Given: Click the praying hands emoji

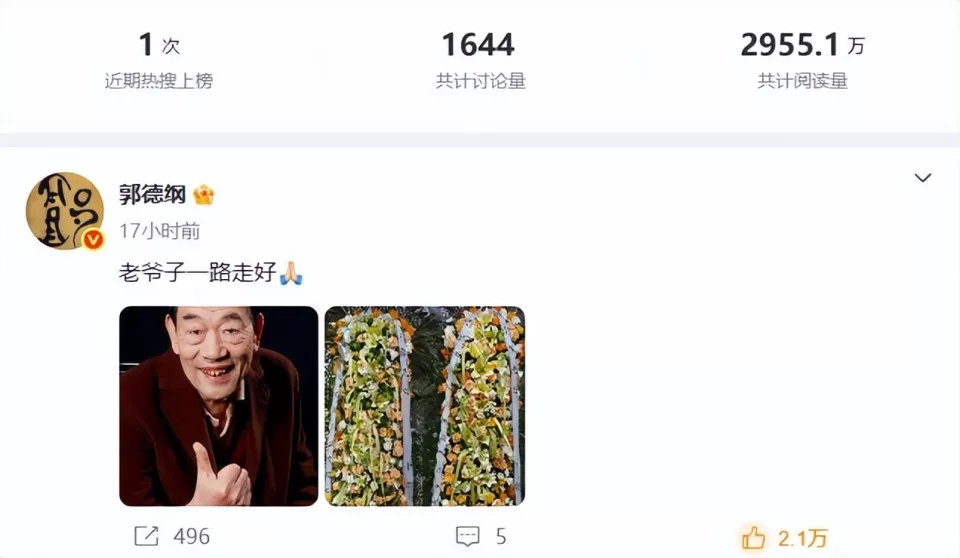Looking at the screenshot, I should pyautogui.click(x=291, y=273).
